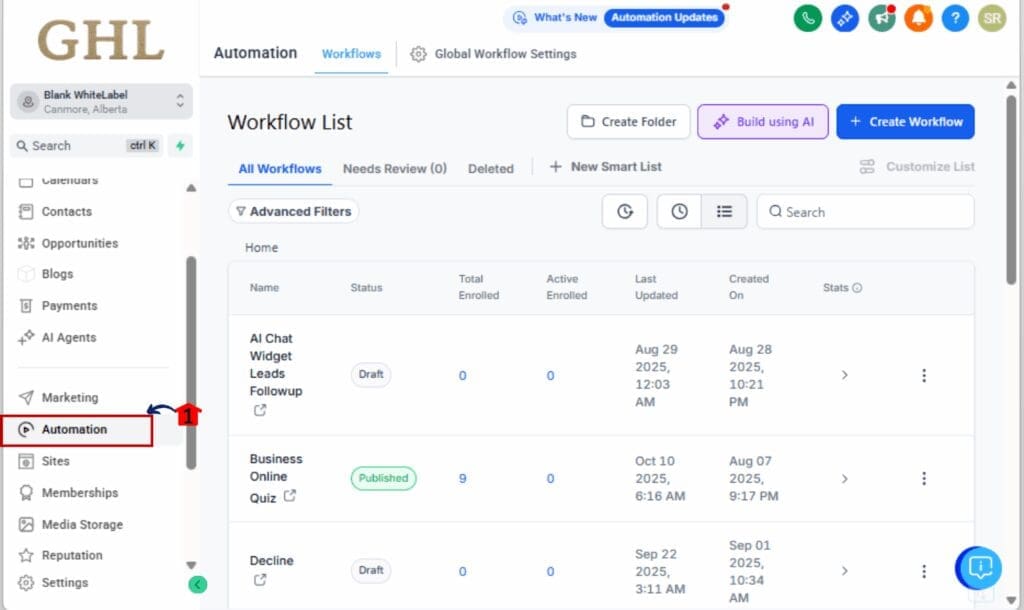Click the blue help question mark icon

click(955, 18)
